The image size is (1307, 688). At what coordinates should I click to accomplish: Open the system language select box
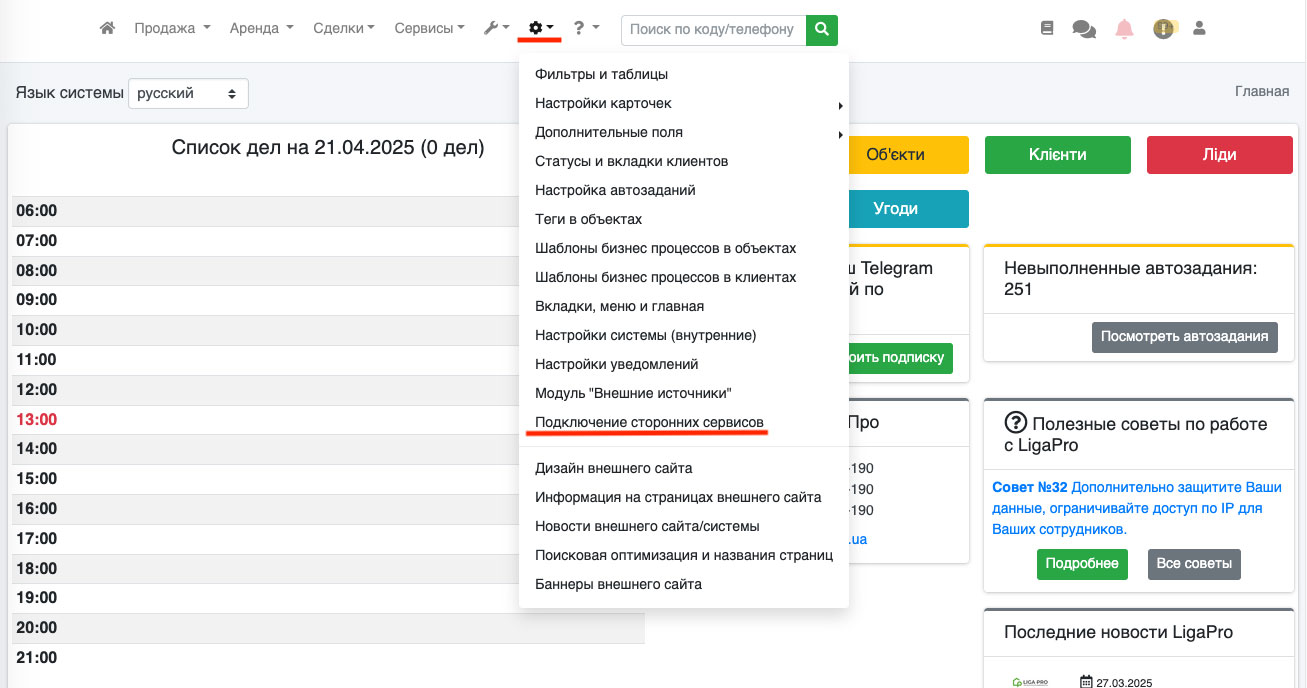188,93
